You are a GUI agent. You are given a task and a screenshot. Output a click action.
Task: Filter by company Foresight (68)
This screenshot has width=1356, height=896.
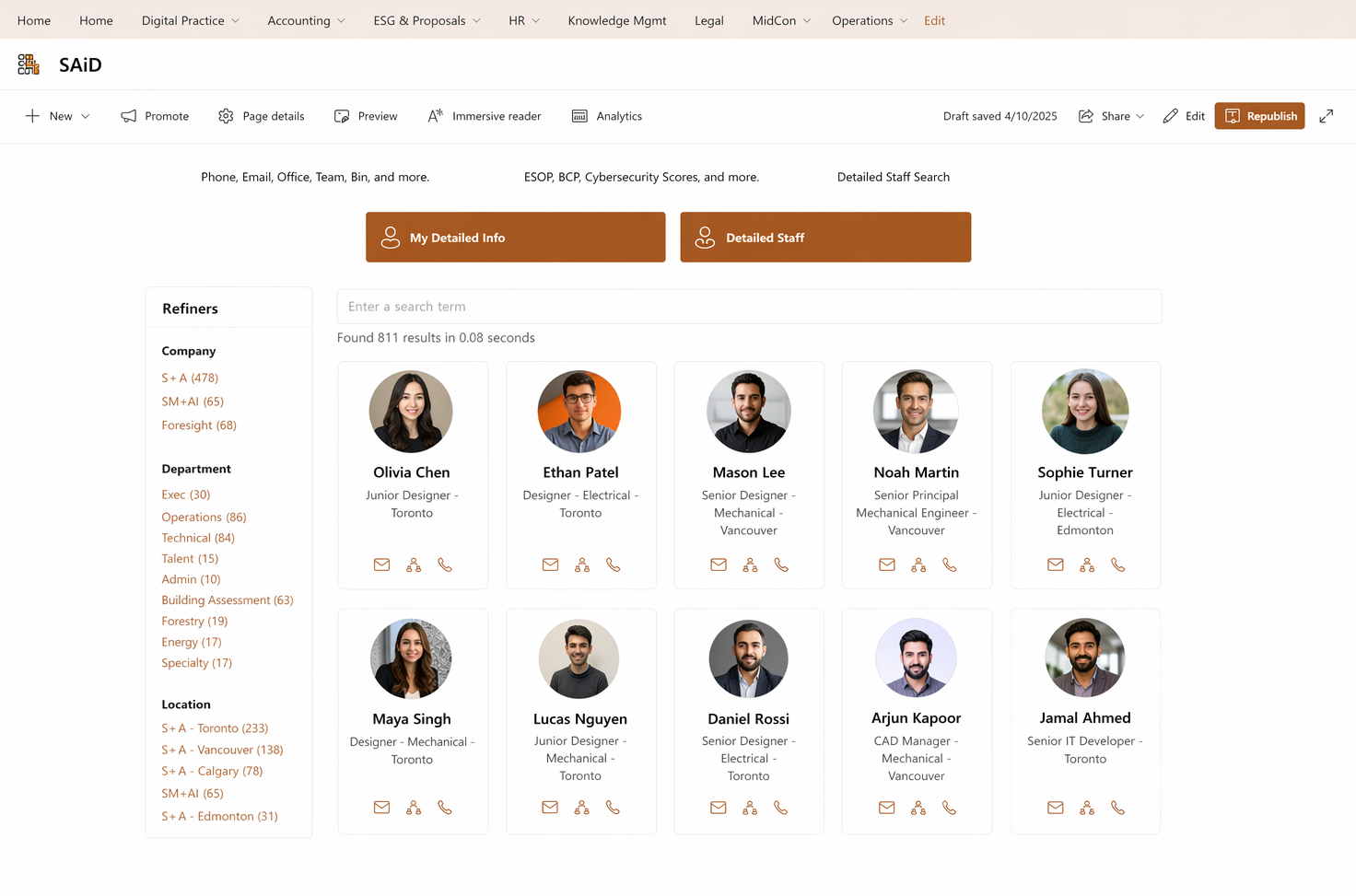199,425
